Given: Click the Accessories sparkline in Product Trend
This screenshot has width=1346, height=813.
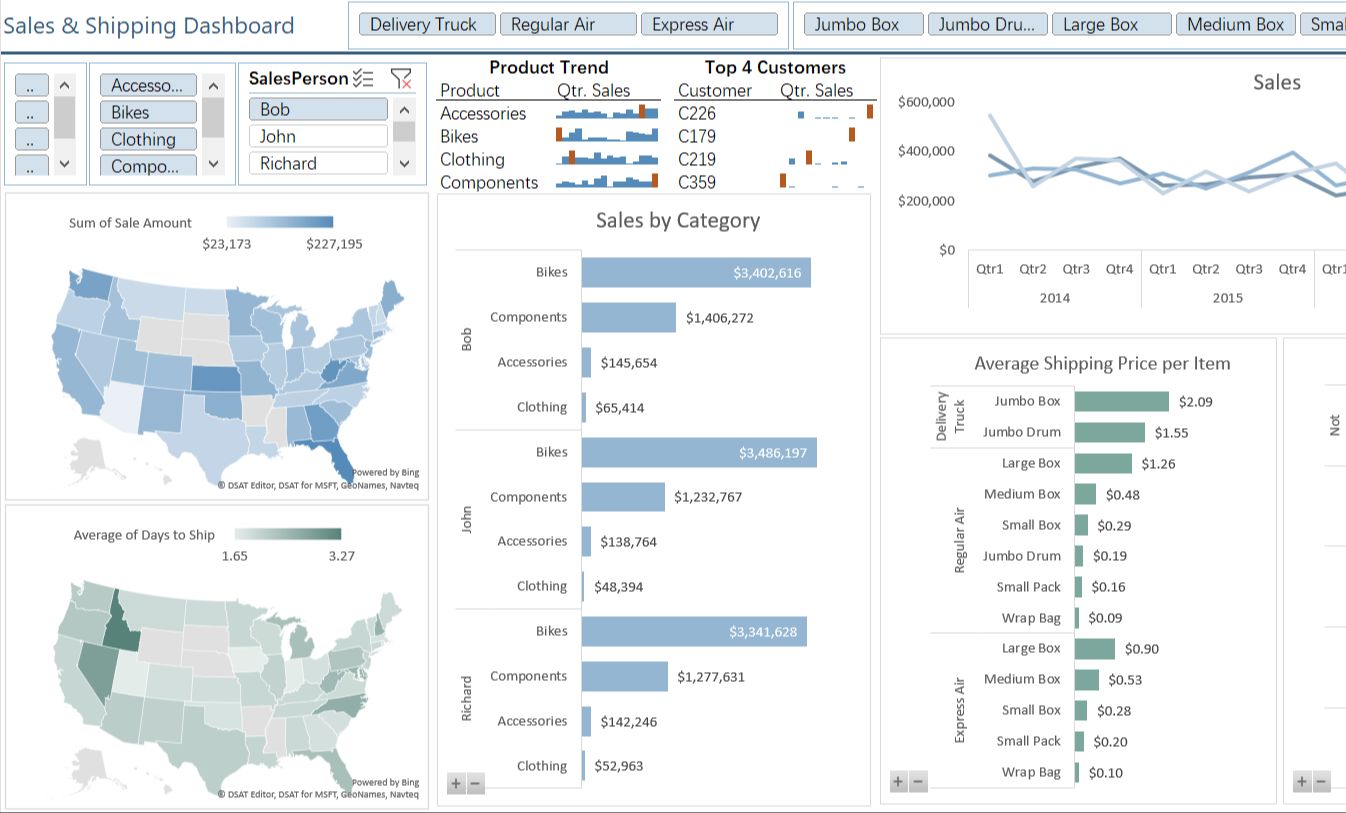Looking at the screenshot, I should click(607, 112).
